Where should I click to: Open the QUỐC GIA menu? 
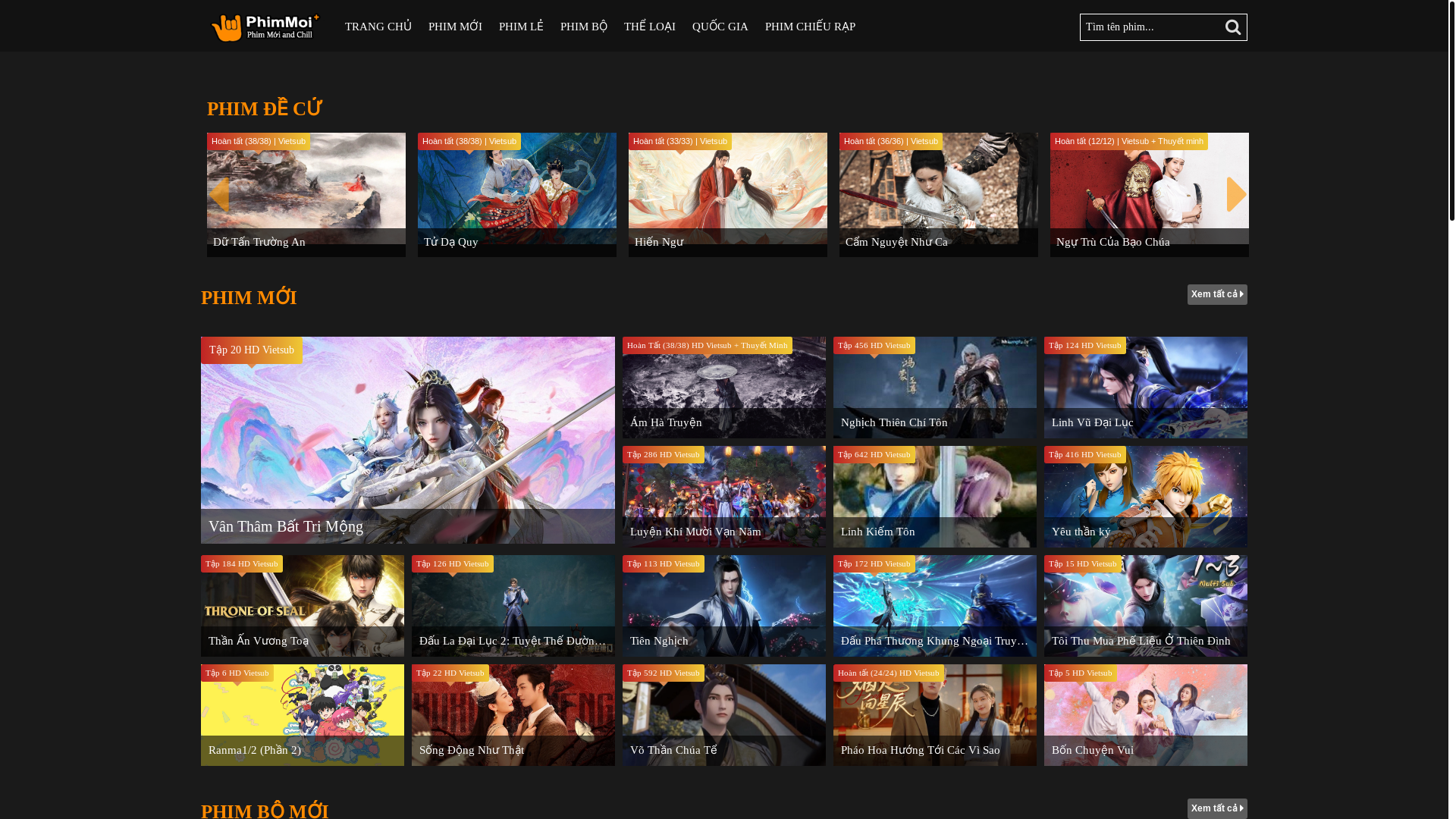[x=720, y=27]
